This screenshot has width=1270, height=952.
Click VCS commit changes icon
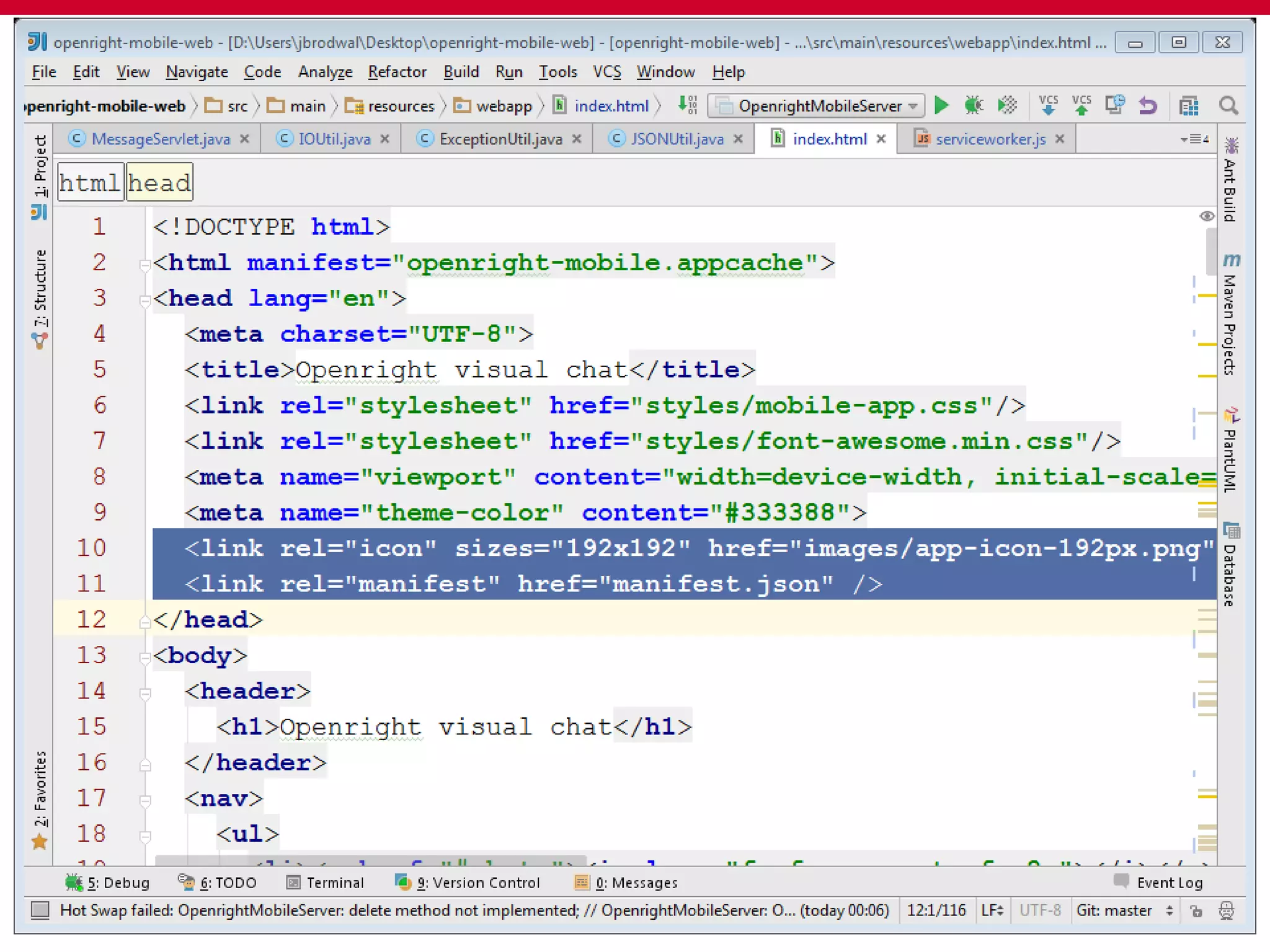point(1081,105)
